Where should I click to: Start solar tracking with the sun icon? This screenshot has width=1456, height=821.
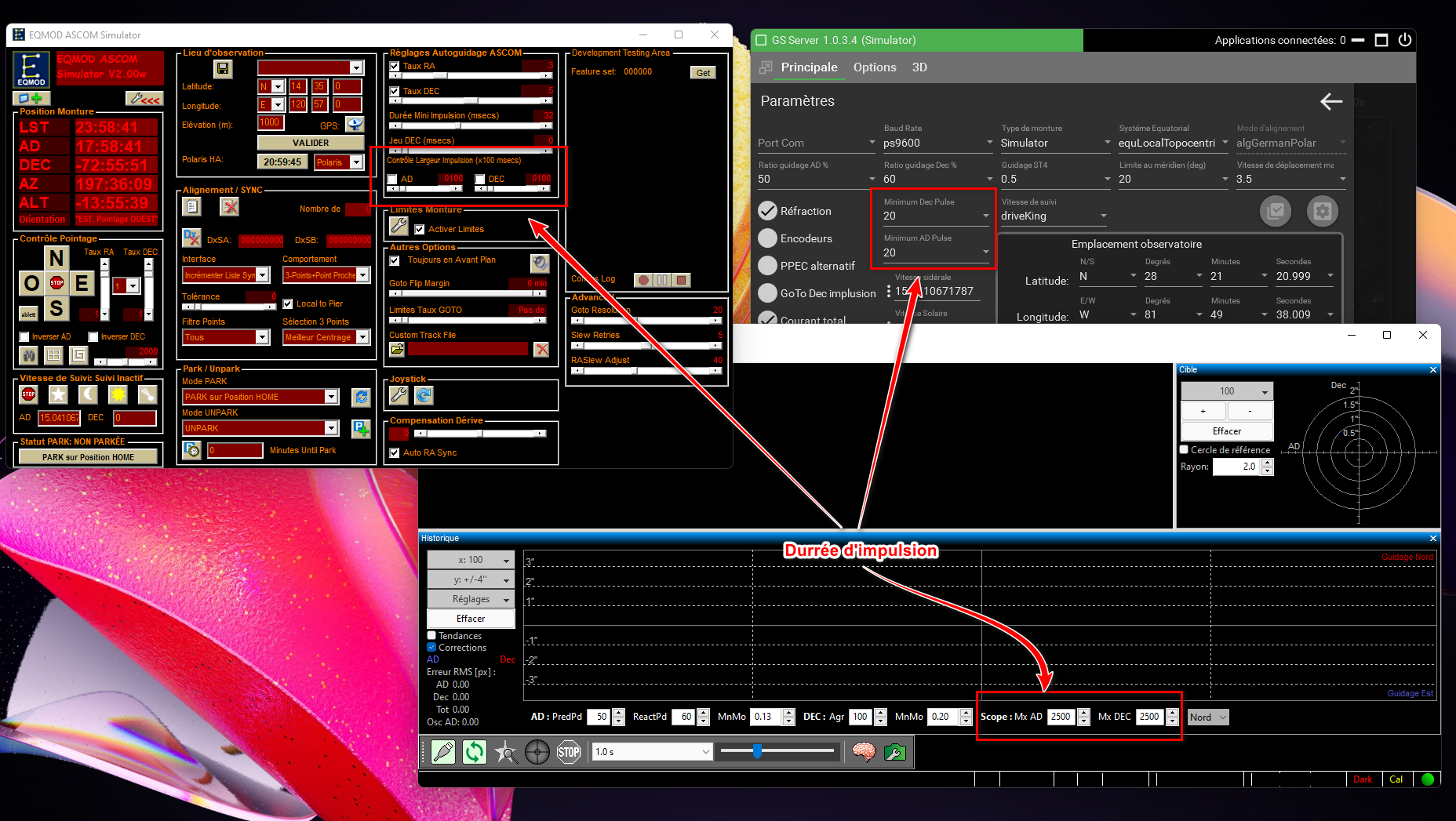coord(118,394)
